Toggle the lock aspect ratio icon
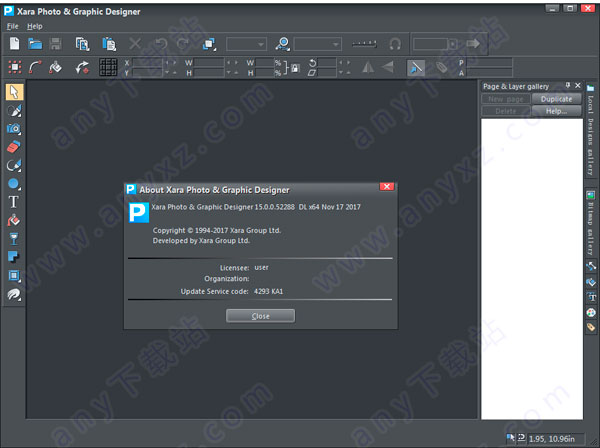 [295, 68]
